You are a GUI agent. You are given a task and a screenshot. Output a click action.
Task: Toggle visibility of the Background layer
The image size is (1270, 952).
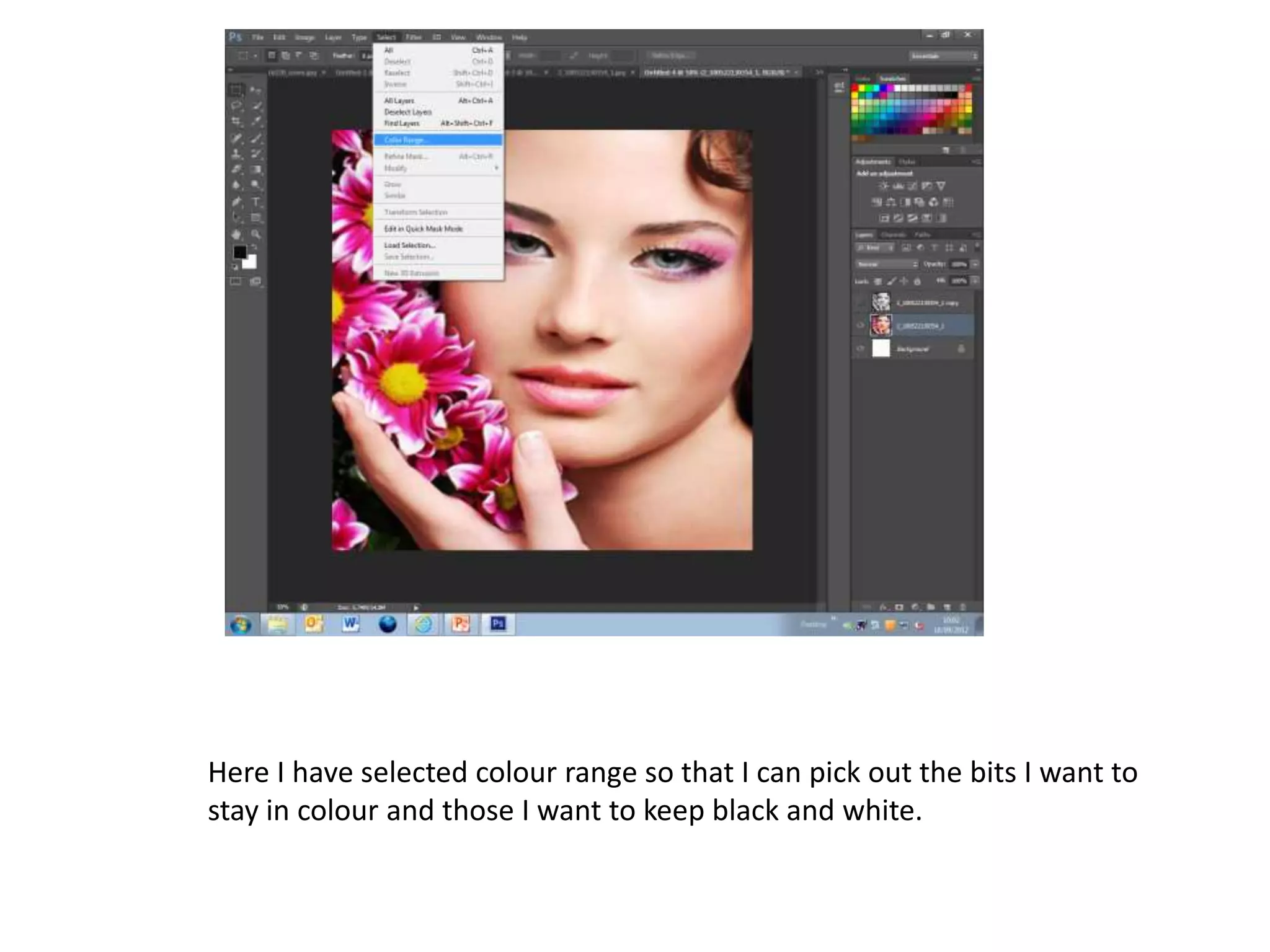point(860,349)
